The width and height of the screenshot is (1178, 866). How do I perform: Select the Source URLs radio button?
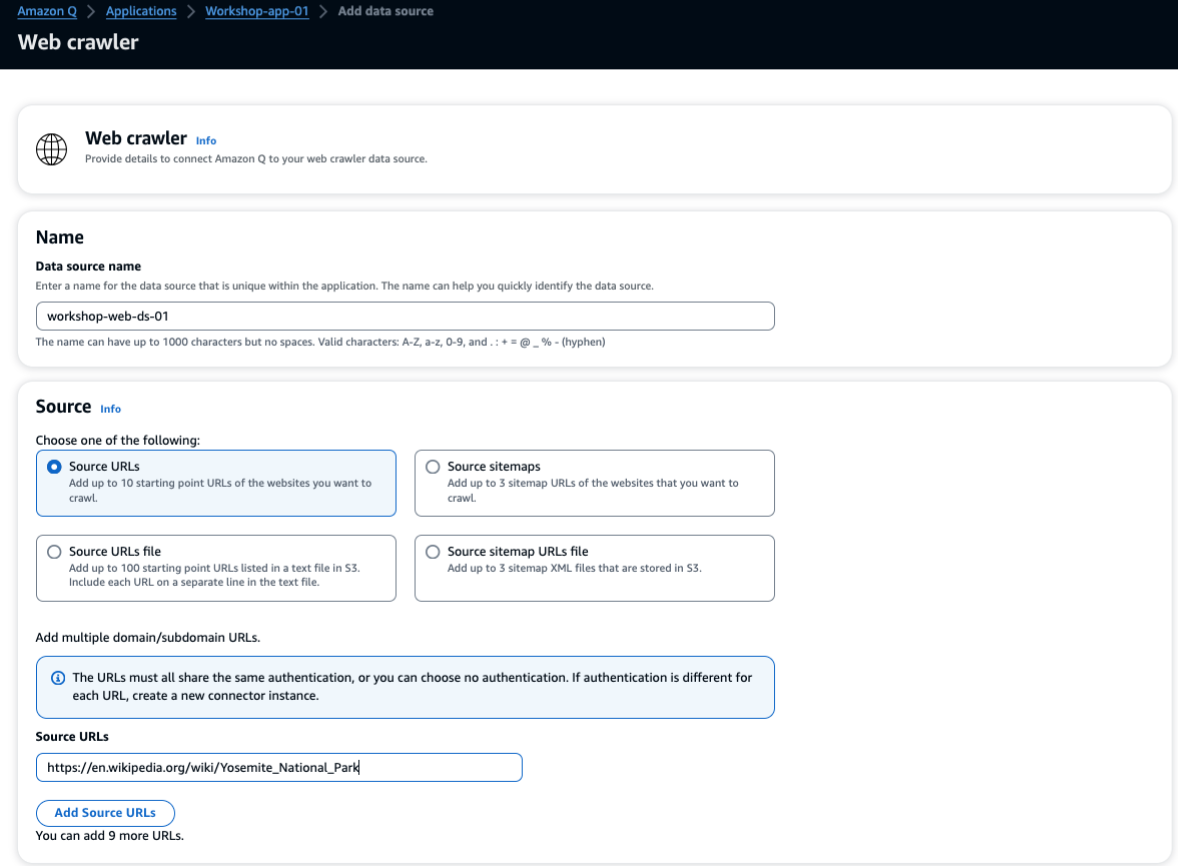click(54, 466)
